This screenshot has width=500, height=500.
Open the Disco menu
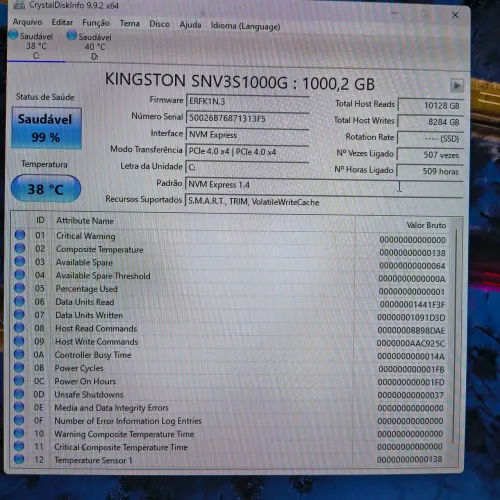[159, 24]
